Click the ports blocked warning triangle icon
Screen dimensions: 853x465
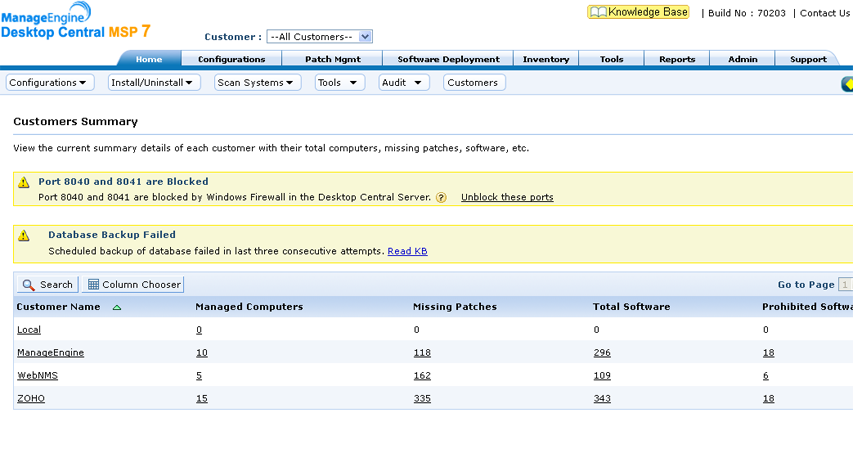(24, 183)
